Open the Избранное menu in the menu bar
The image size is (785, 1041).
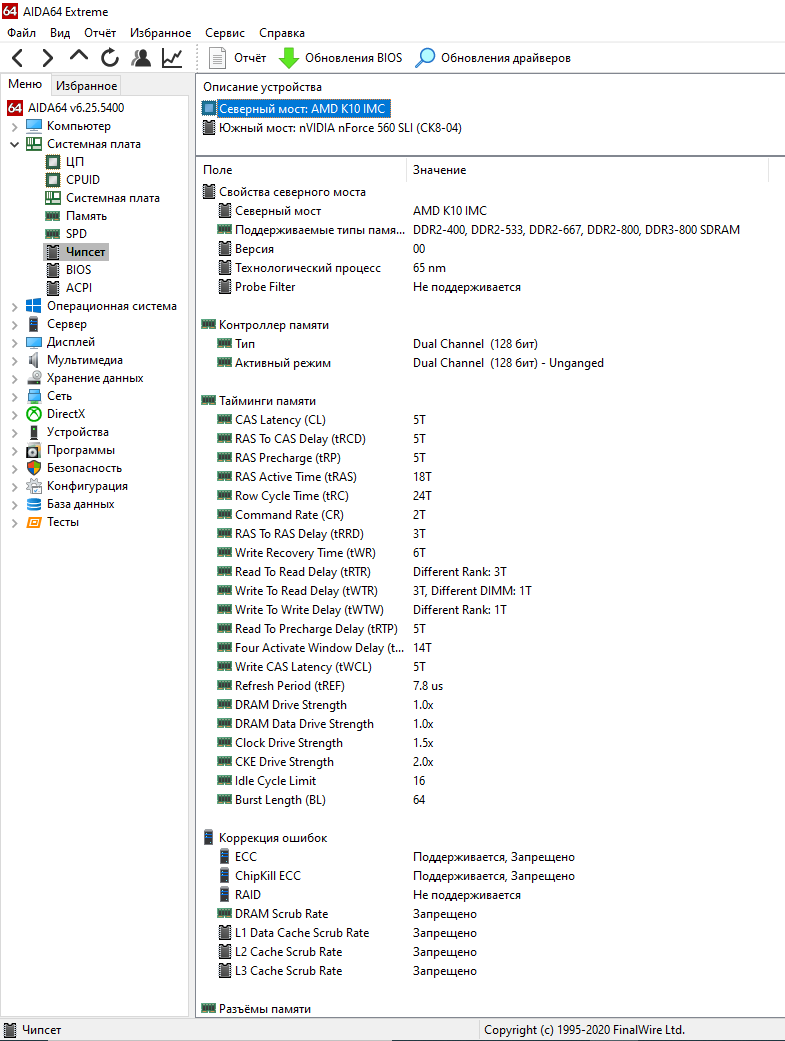pos(160,33)
